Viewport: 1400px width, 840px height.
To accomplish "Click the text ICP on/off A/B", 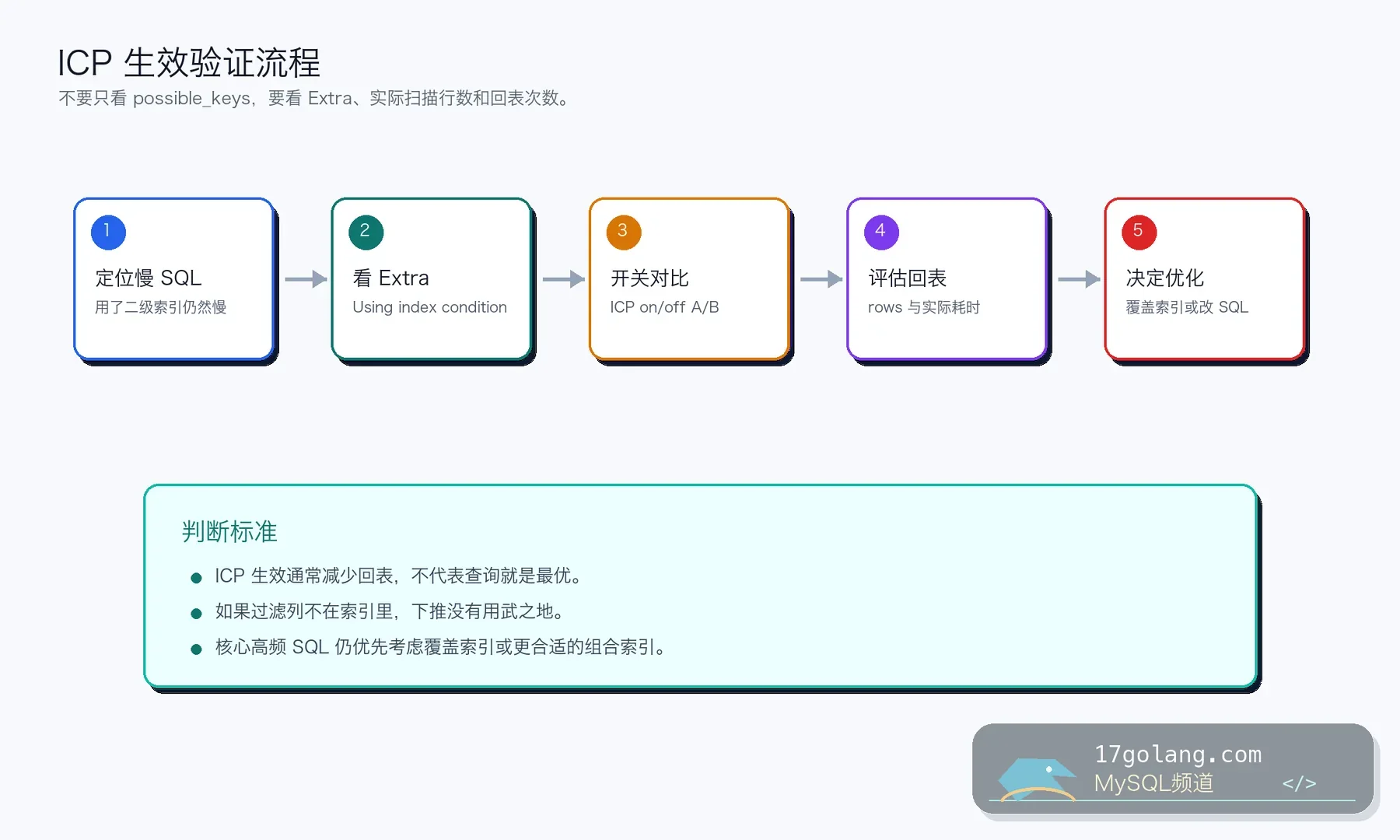I will [664, 307].
